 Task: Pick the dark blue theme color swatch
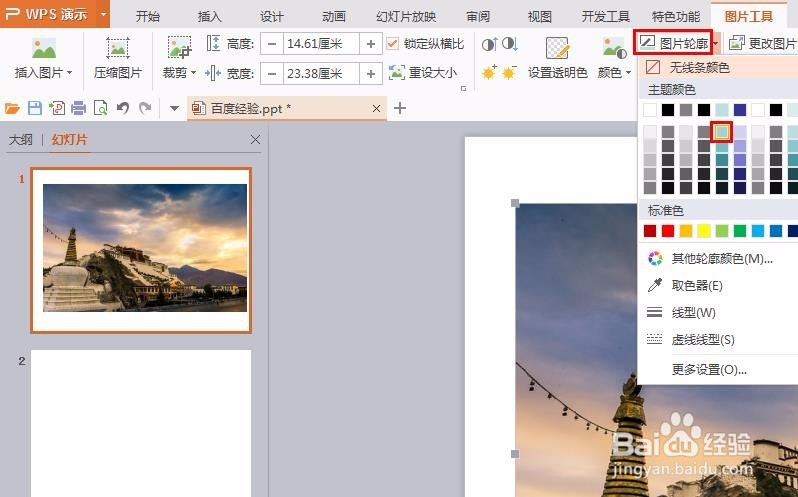pos(740,109)
